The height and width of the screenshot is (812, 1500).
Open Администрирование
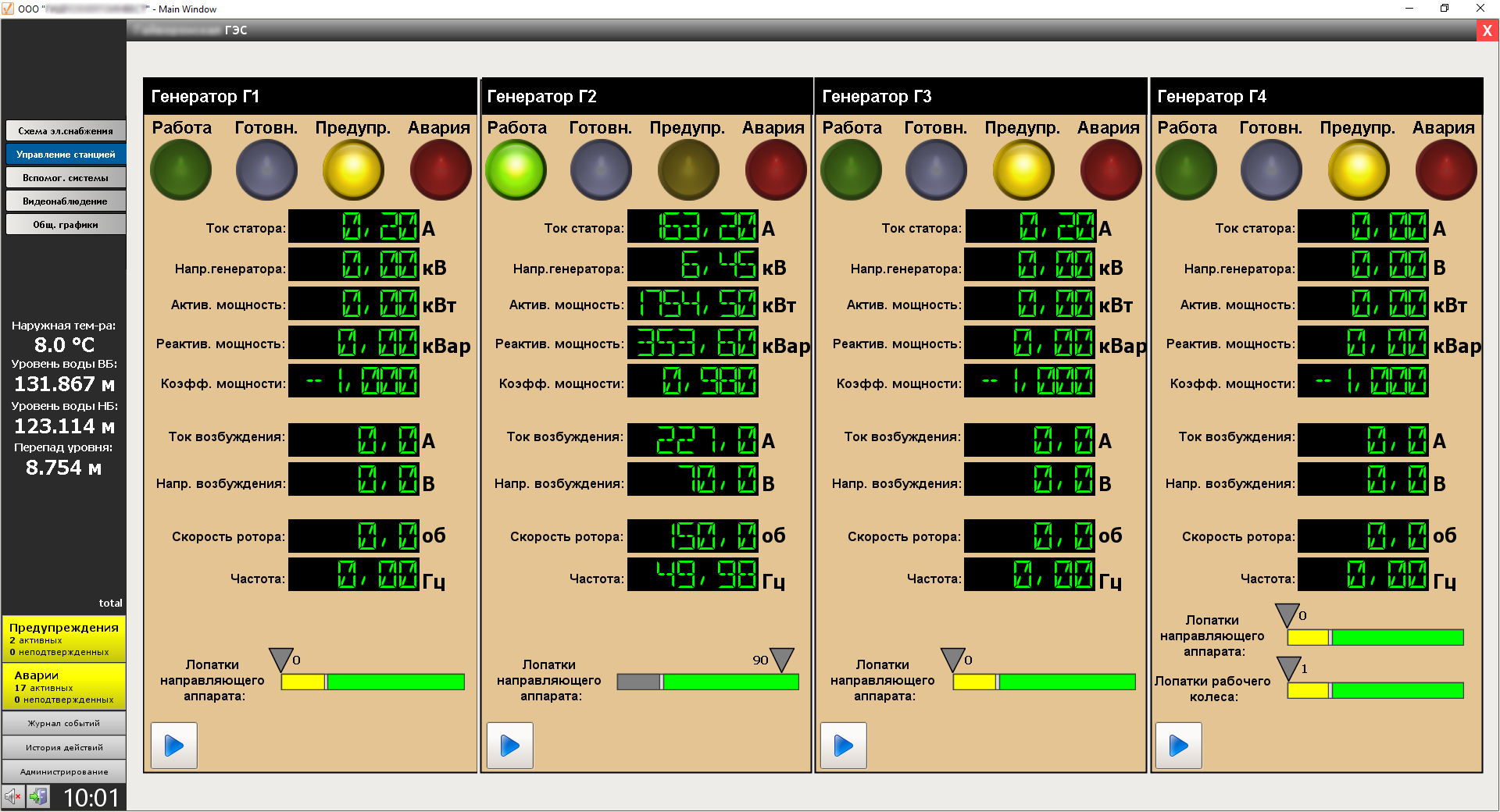[64, 772]
